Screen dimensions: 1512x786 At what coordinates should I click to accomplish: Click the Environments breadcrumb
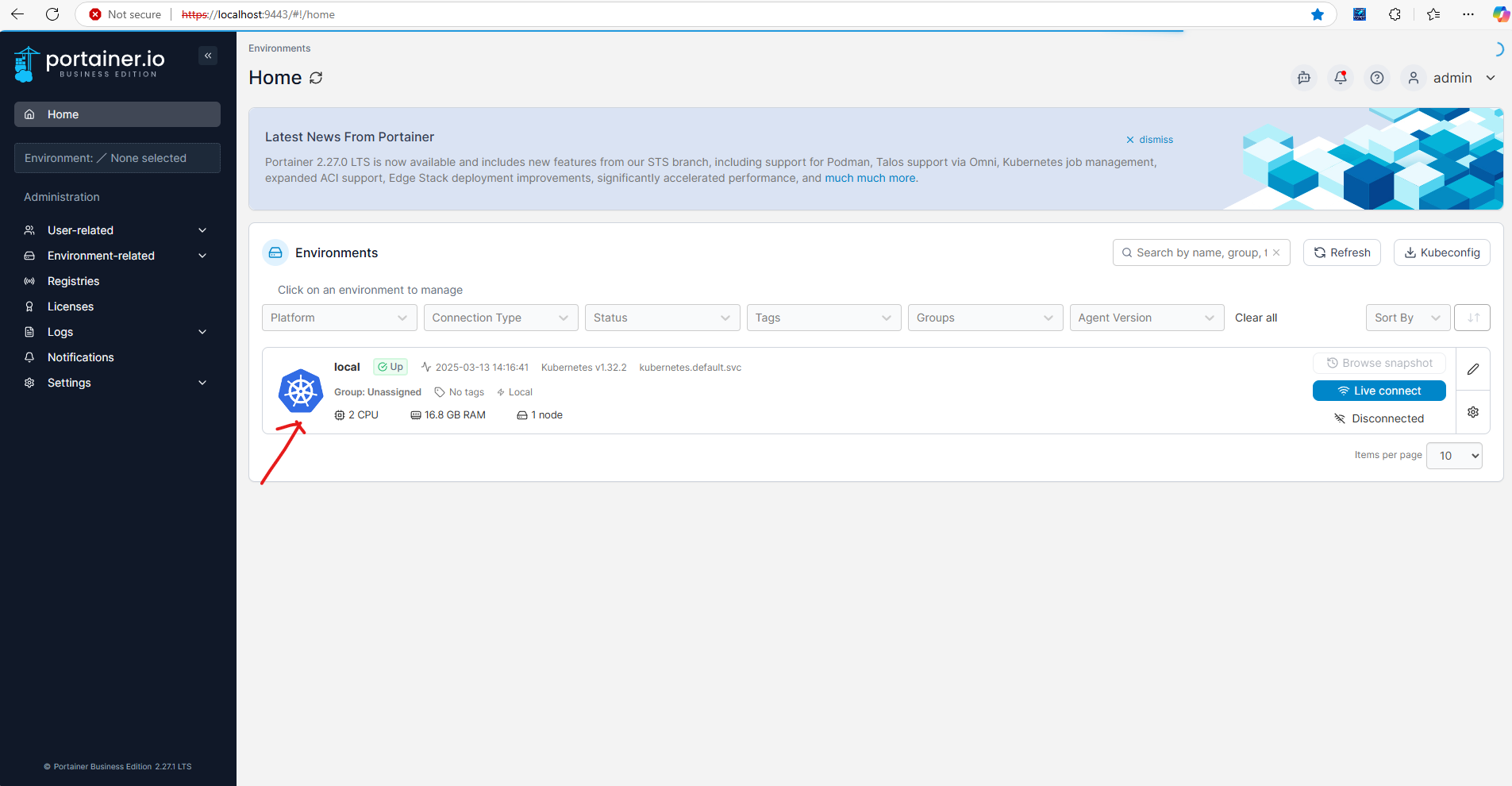point(279,48)
